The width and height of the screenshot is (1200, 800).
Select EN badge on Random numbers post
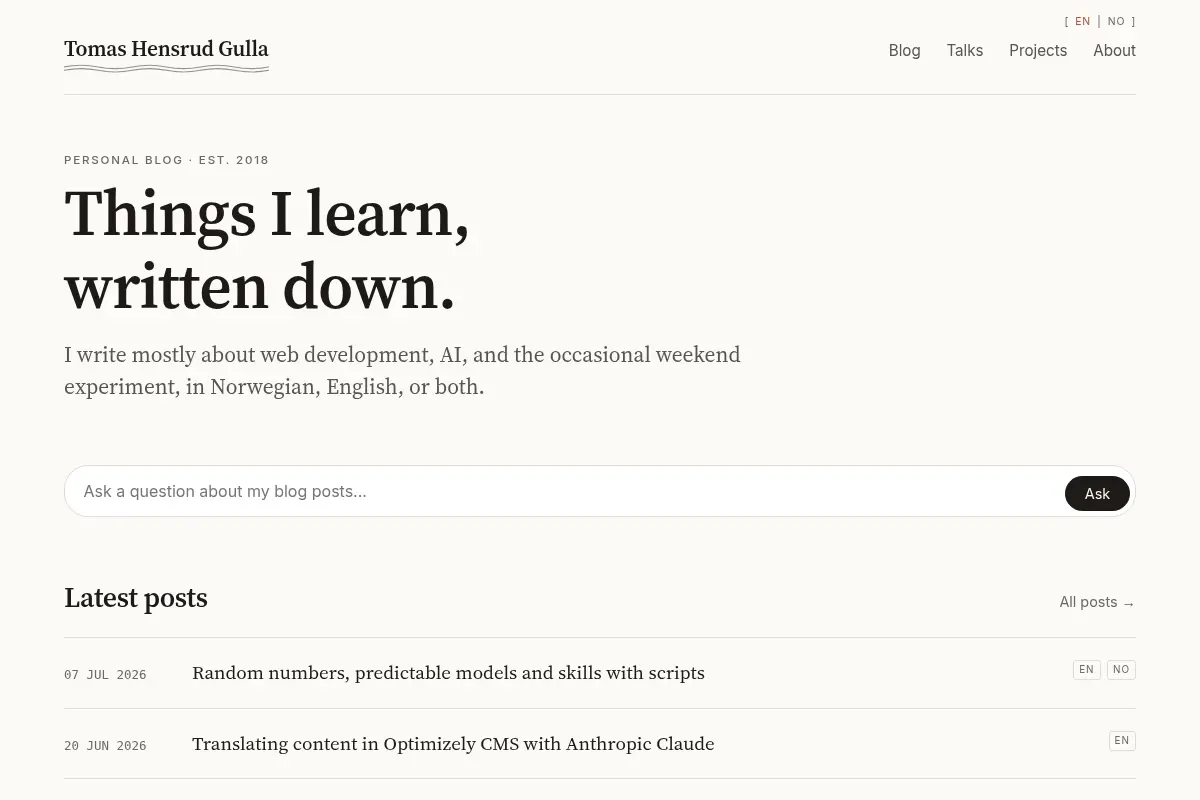[x=1086, y=670]
